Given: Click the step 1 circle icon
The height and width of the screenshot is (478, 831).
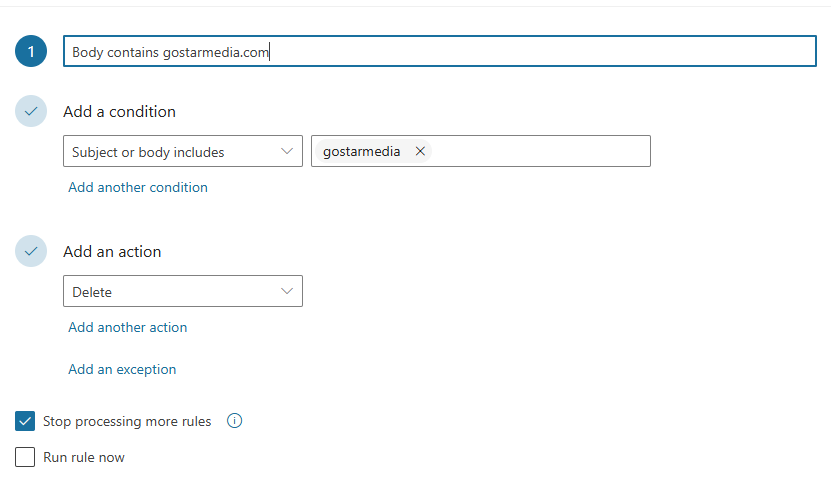Looking at the screenshot, I should pos(31,51).
